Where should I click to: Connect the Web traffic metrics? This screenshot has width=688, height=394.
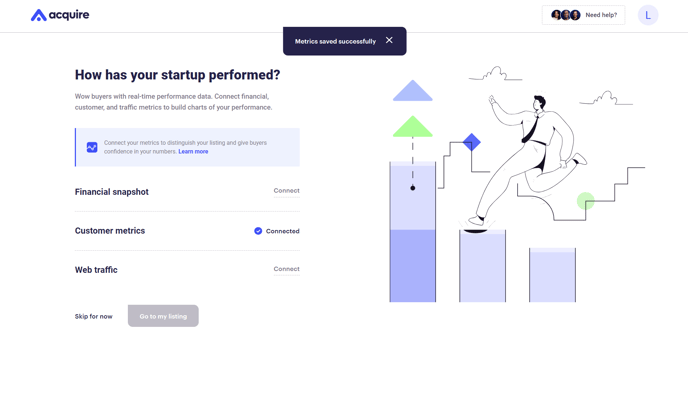point(287,269)
